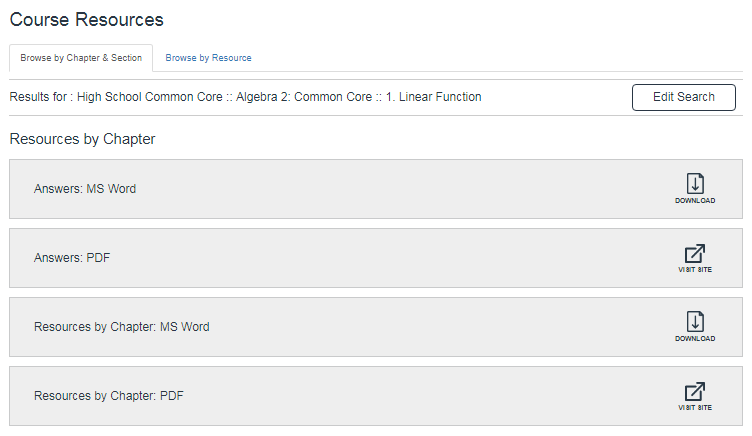The width and height of the screenshot is (752, 436).
Task: Select the Resources by Chapter: PDF title
Action: pyautogui.click(x=109, y=395)
